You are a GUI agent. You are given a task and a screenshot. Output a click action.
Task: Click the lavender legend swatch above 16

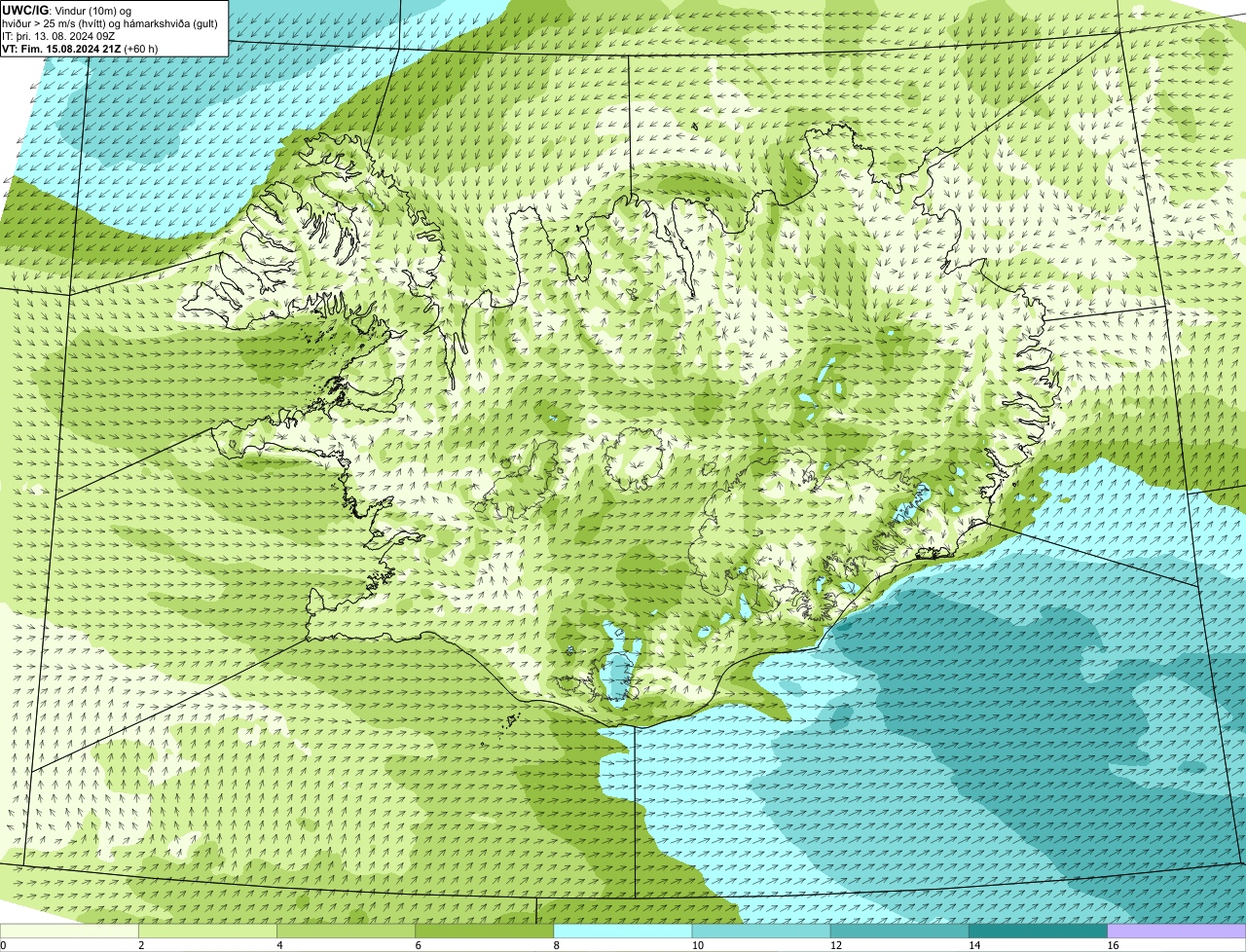(x=1177, y=932)
